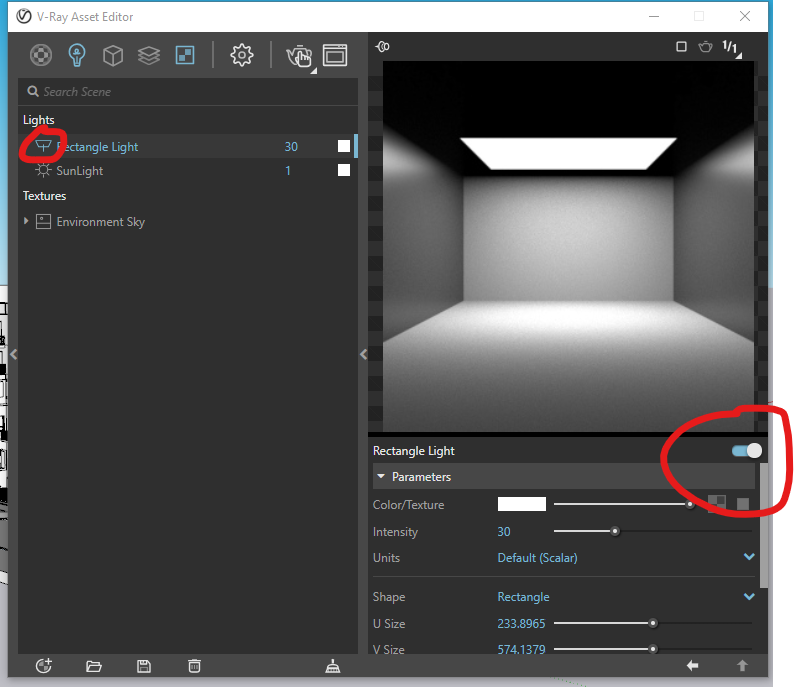
Task: Open the Textures category icon
Action: (x=185, y=55)
